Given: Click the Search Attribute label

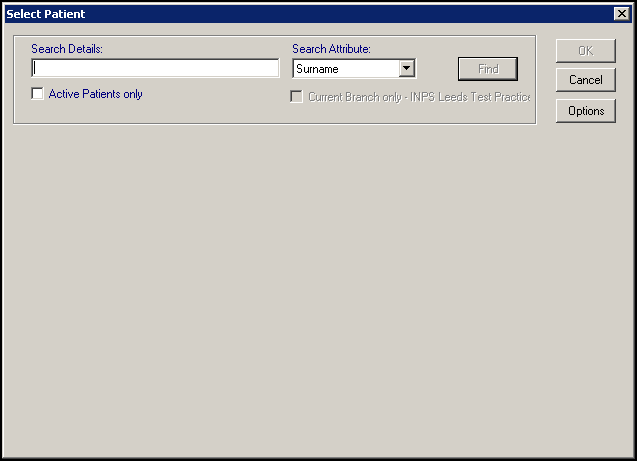Looking at the screenshot, I should [331, 49].
